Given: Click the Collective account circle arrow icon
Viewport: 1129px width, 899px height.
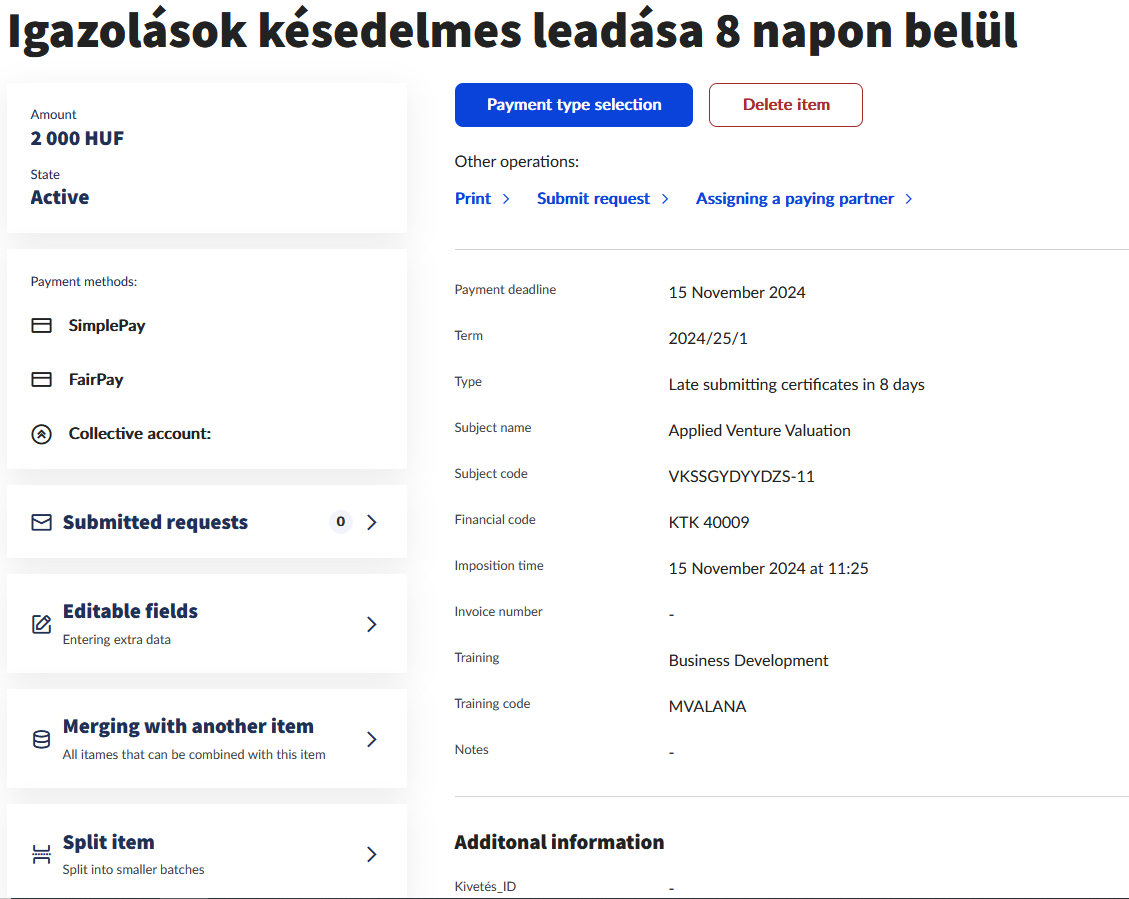Looking at the screenshot, I should (x=41, y=434).
